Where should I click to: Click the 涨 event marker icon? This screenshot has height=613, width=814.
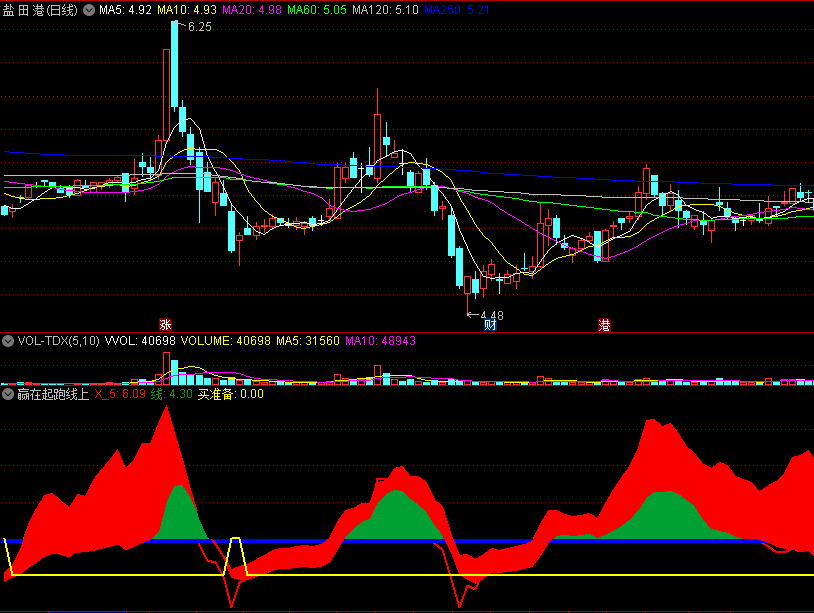click(x=166, y=325)
